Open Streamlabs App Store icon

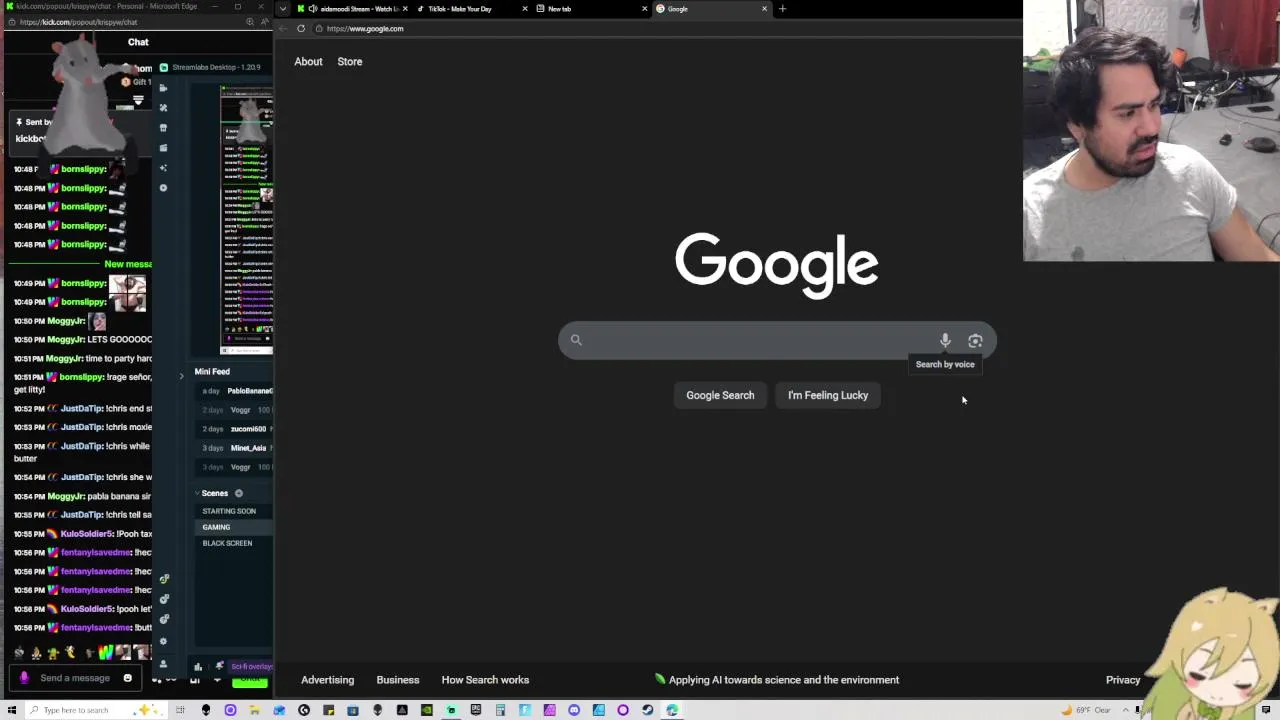(163, 128)
